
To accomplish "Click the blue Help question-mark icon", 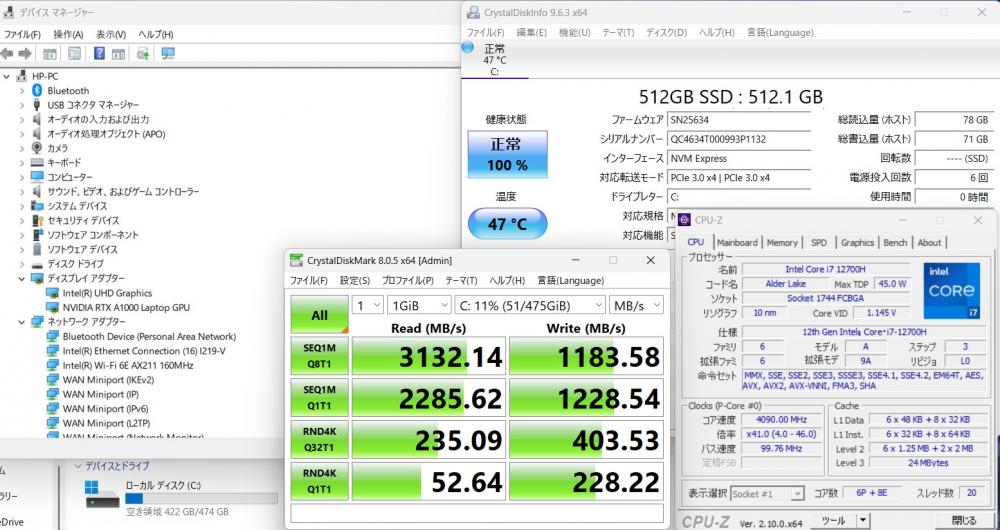I will pos(99,54).
